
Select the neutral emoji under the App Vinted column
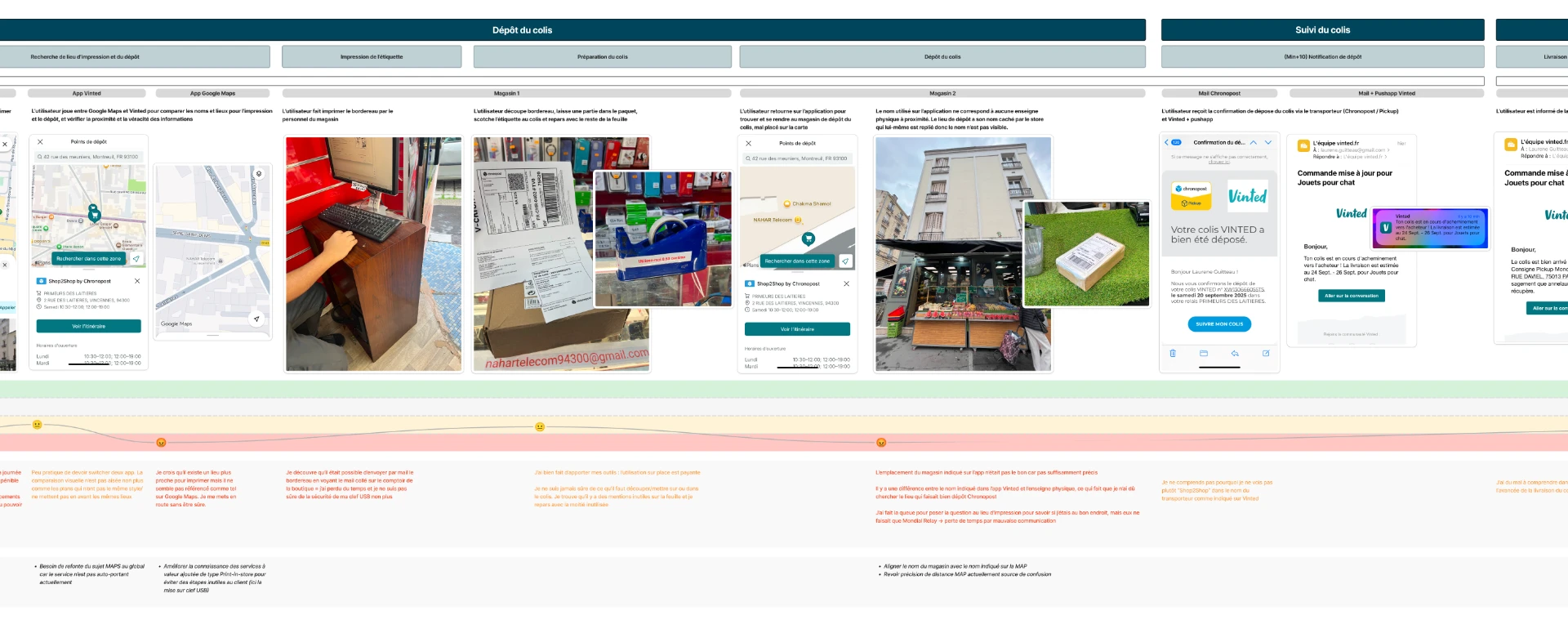(37, 425)
